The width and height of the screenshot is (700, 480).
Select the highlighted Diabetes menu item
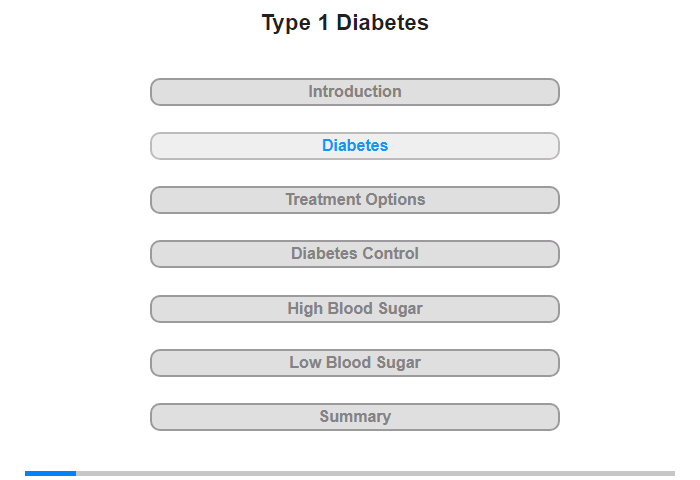(x=354, y=146)
